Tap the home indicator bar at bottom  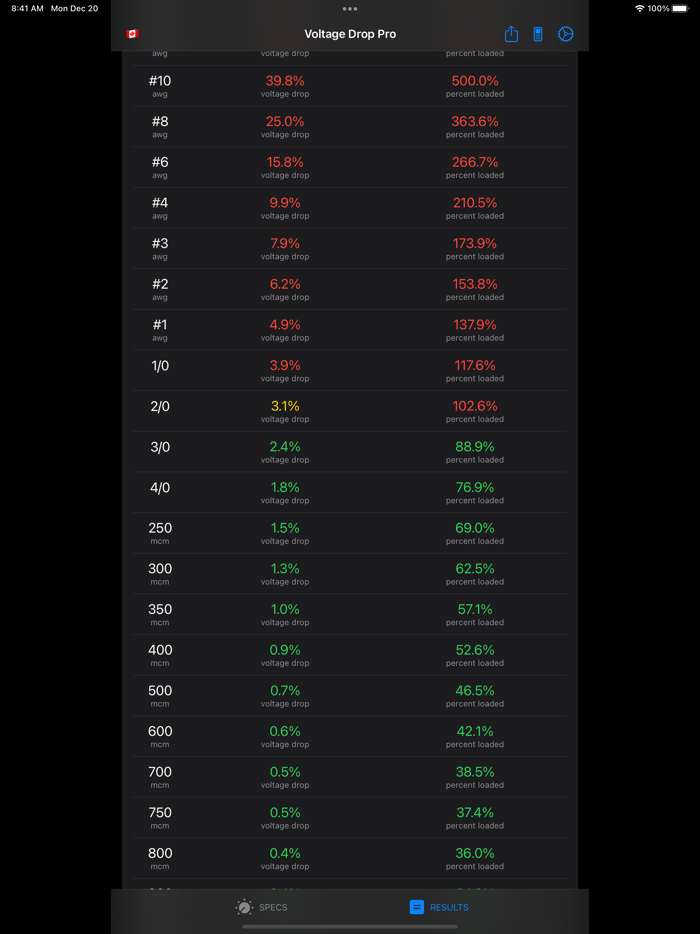(x=350, y=926)
